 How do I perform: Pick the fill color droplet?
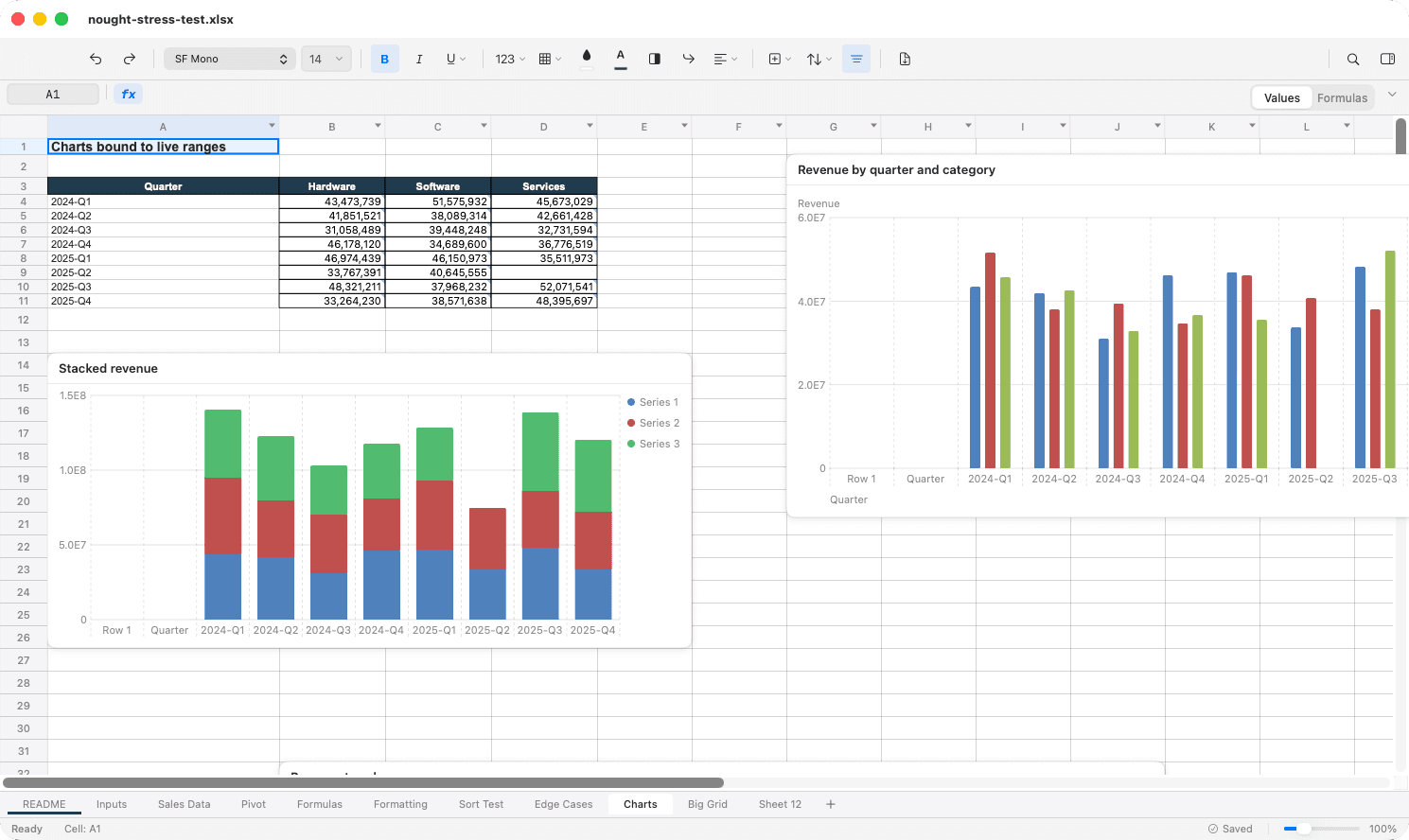[x=587, y=59]
